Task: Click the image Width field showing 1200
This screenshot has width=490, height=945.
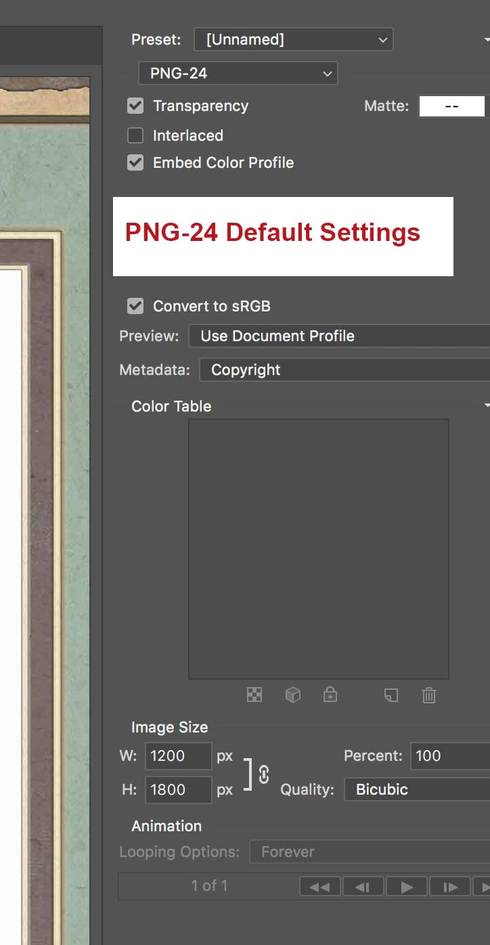Action: (x=178, y=756)
